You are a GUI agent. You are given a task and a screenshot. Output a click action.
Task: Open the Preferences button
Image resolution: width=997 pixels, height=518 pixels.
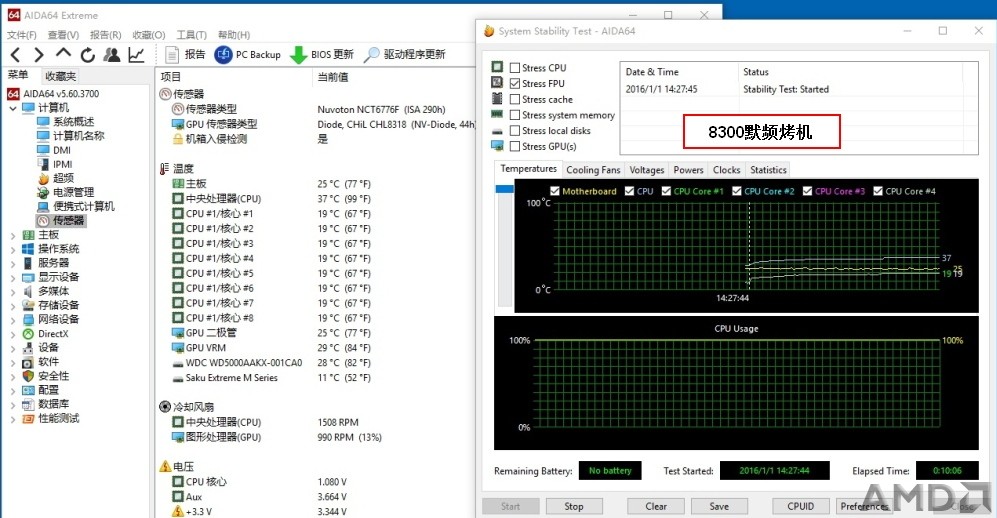pos(864,507)
